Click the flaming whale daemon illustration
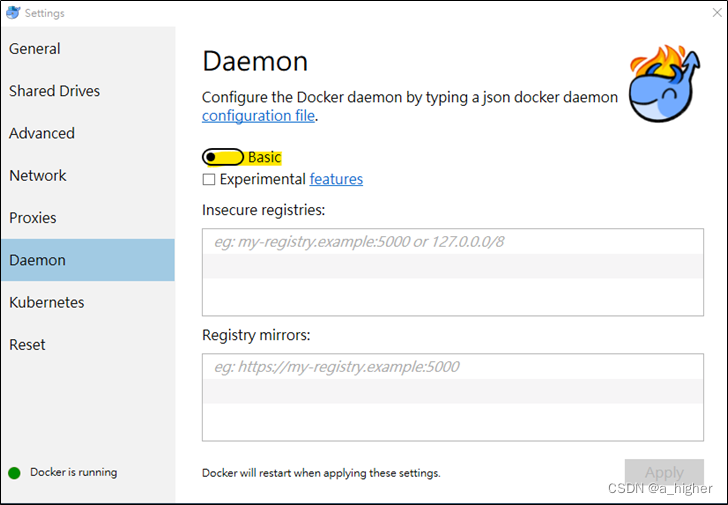This screenshot has height=505, width=728. [664, 84]
